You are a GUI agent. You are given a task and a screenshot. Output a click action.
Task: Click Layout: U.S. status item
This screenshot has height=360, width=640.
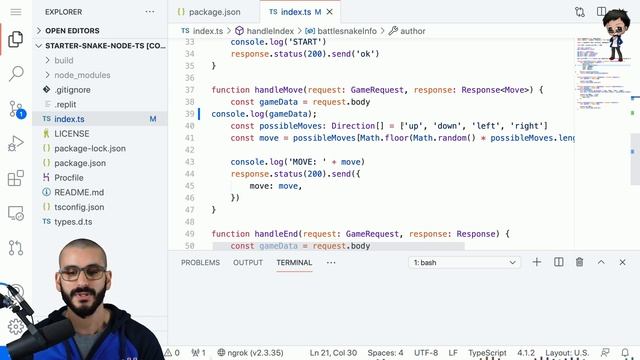(567, 352)
